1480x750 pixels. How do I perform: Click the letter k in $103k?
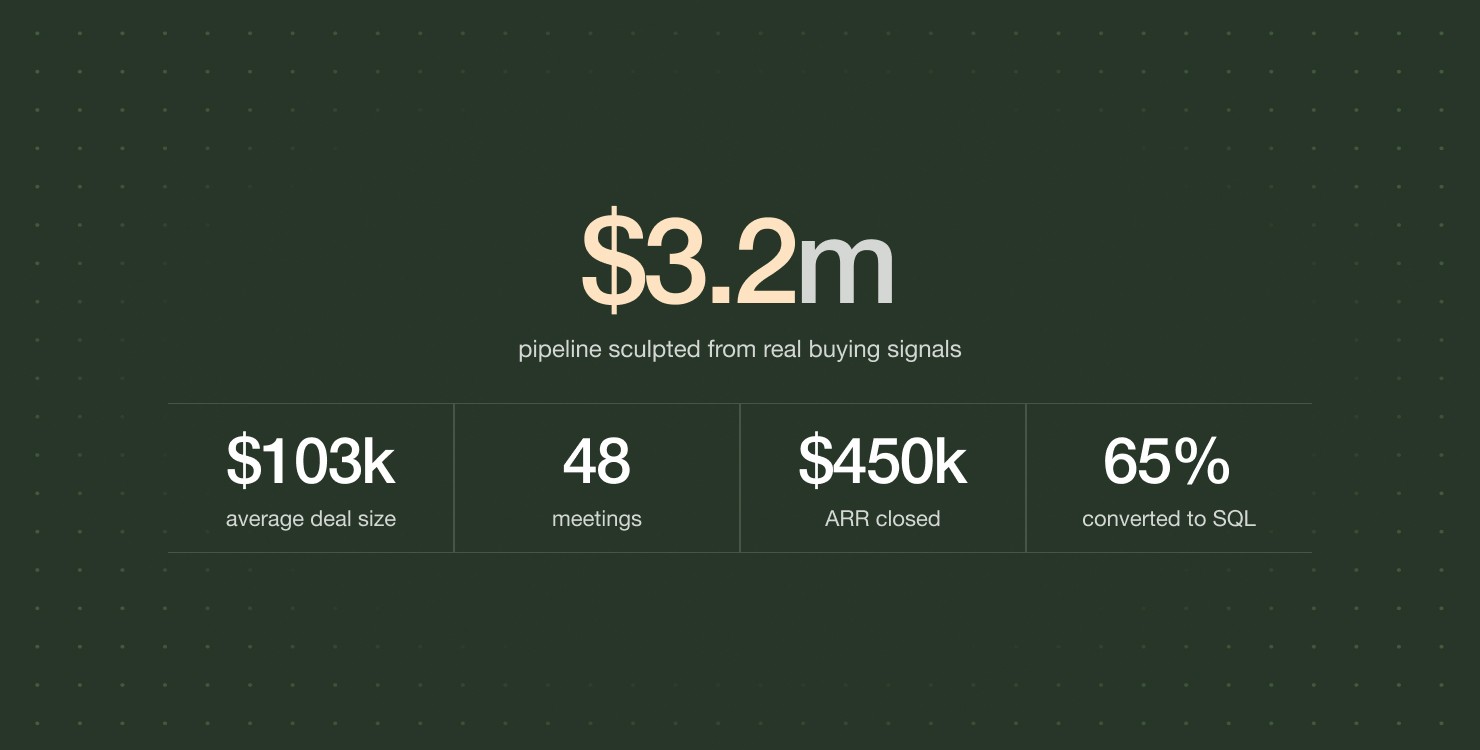pyautogui.click(x=380, y=461)
